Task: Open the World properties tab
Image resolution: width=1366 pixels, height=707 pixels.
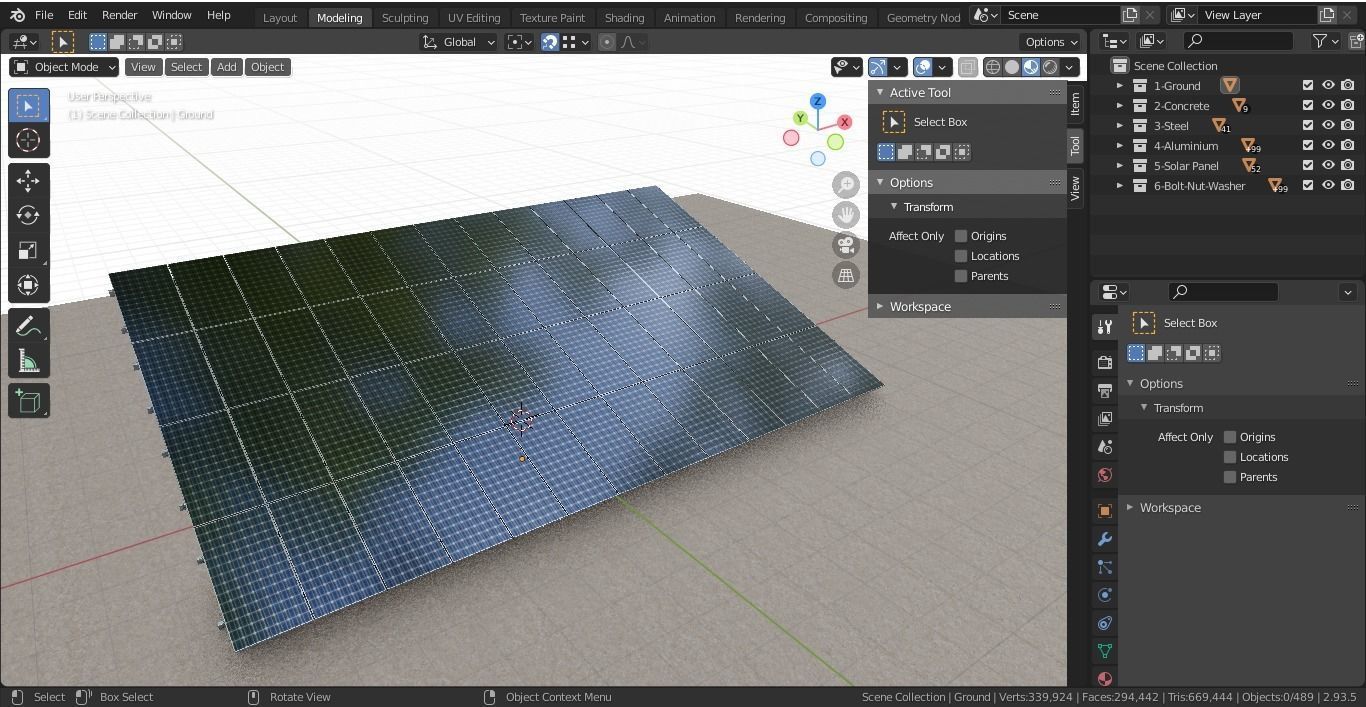Action: click(x=1105, y=474)
